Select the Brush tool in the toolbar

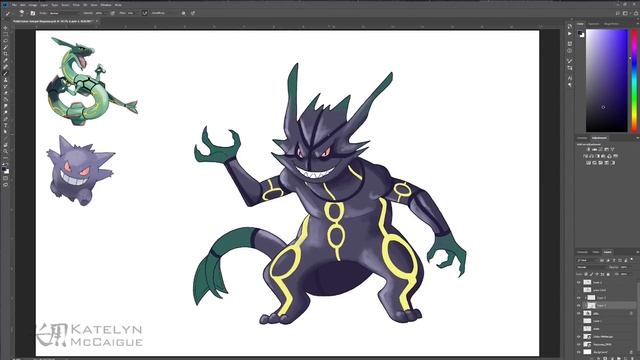(5, 73)
